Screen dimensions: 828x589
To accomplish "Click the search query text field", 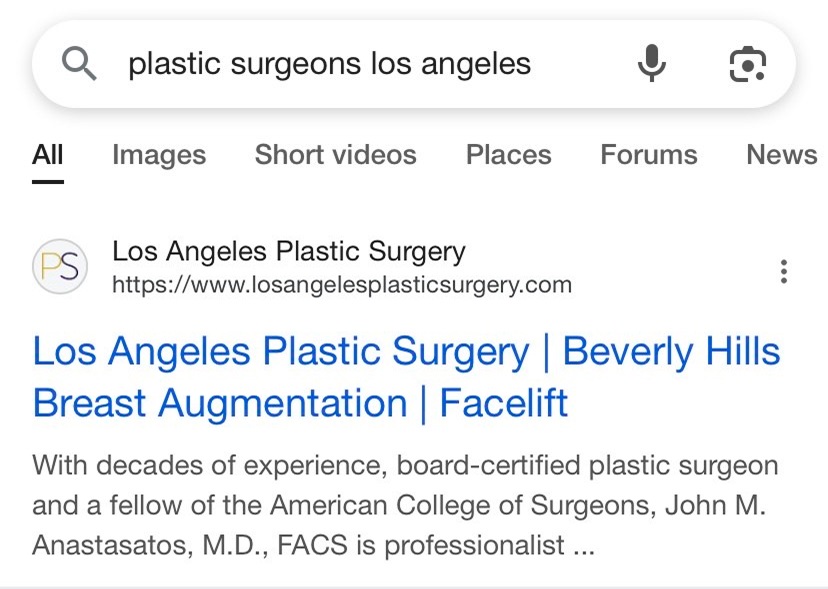I will [330, 62].
